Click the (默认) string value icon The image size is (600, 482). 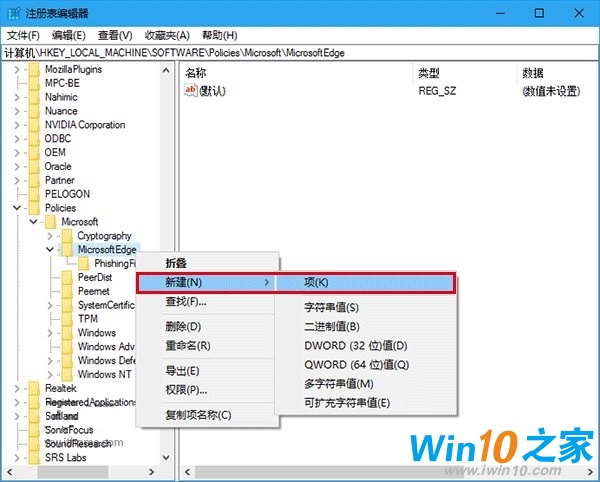point(192,91)
